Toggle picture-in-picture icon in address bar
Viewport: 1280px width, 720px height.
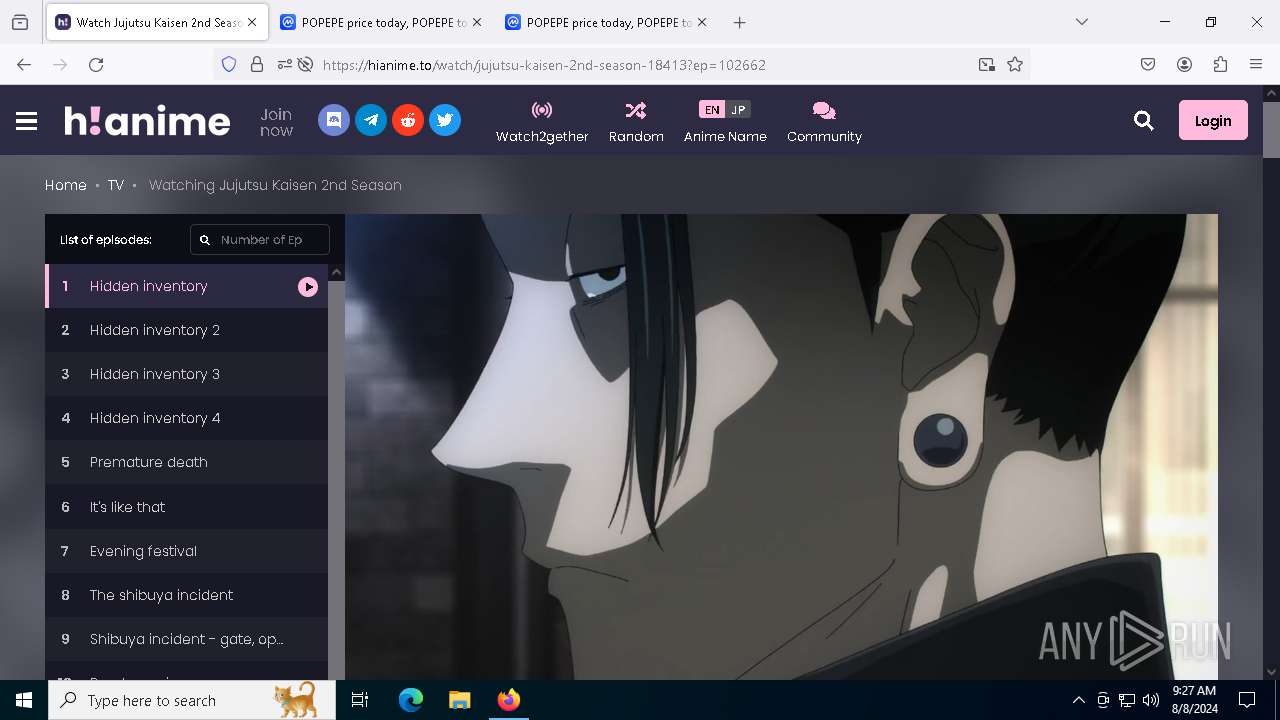tap(987, 64)
